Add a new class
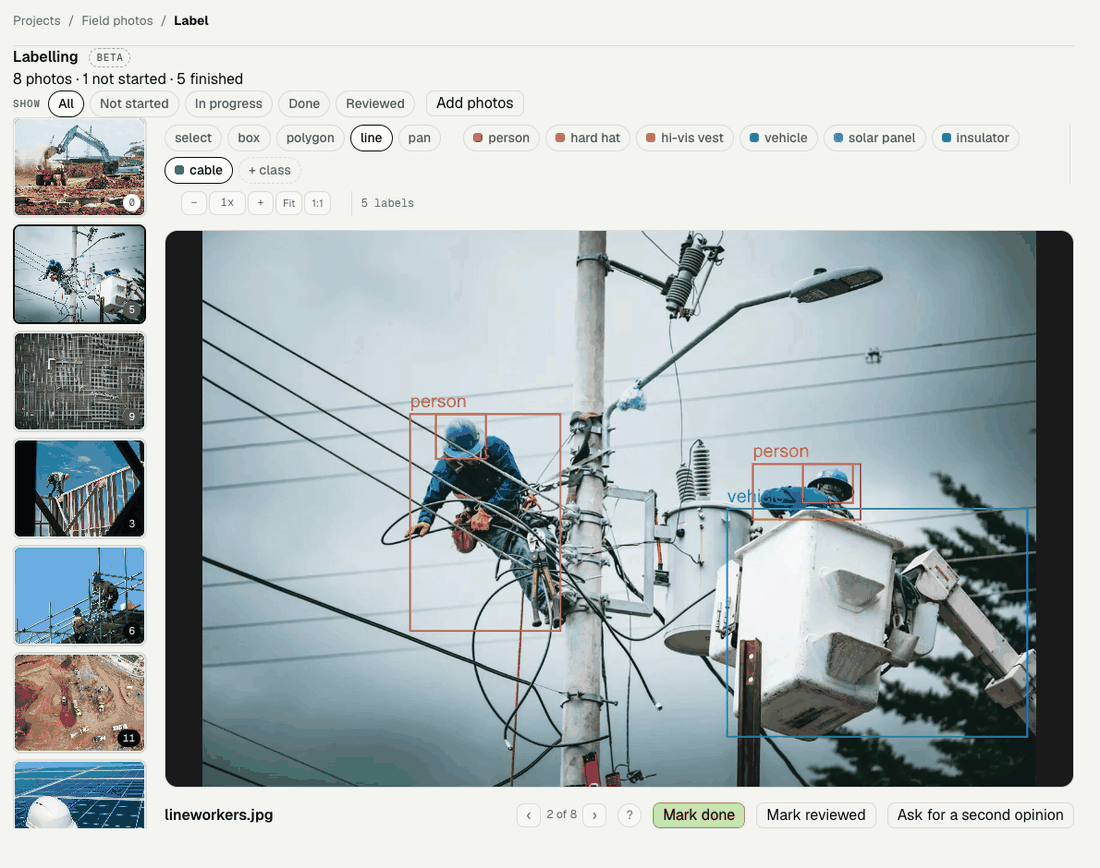 click(x=269, y=170)
